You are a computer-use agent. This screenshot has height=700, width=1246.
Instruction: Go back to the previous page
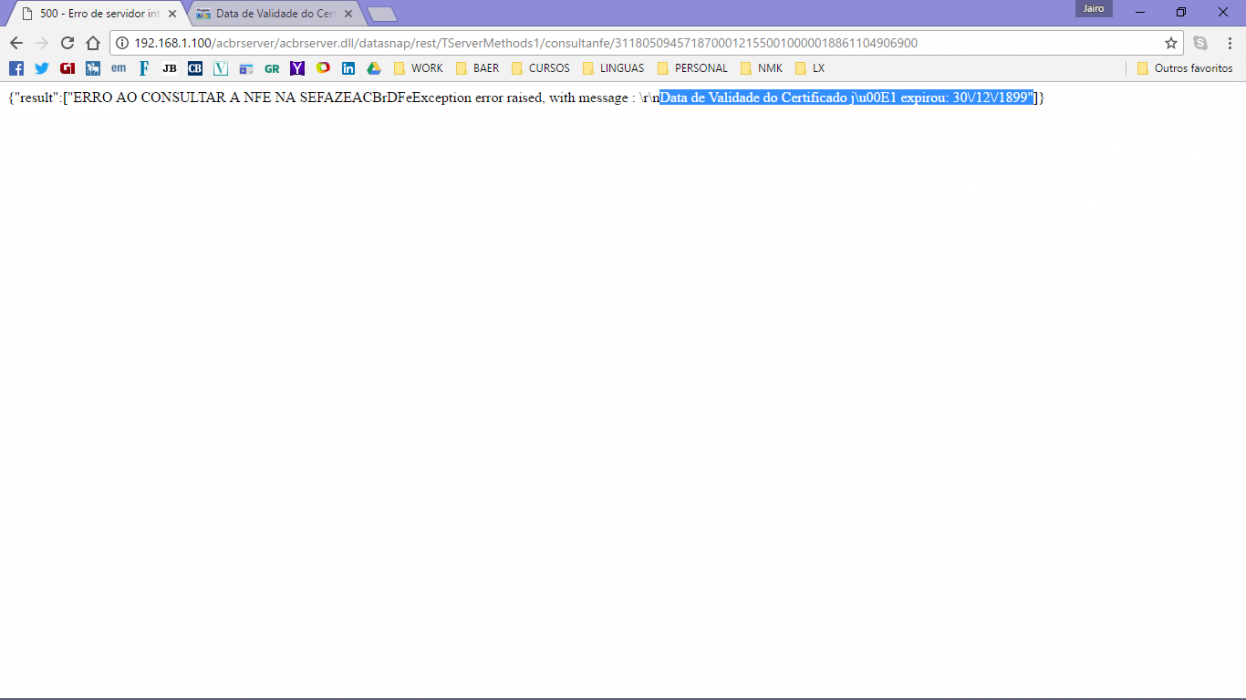coord(16,43)
